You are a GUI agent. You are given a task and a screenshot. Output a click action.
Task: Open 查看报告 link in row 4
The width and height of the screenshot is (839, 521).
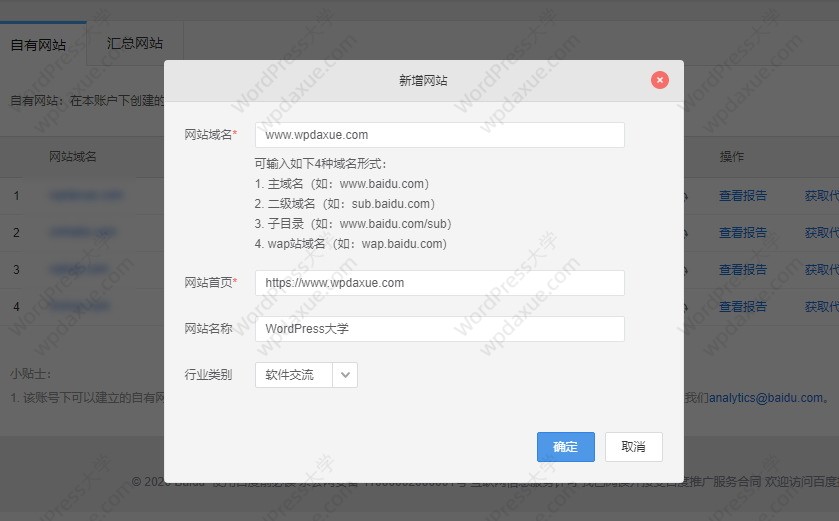point(743,307)
